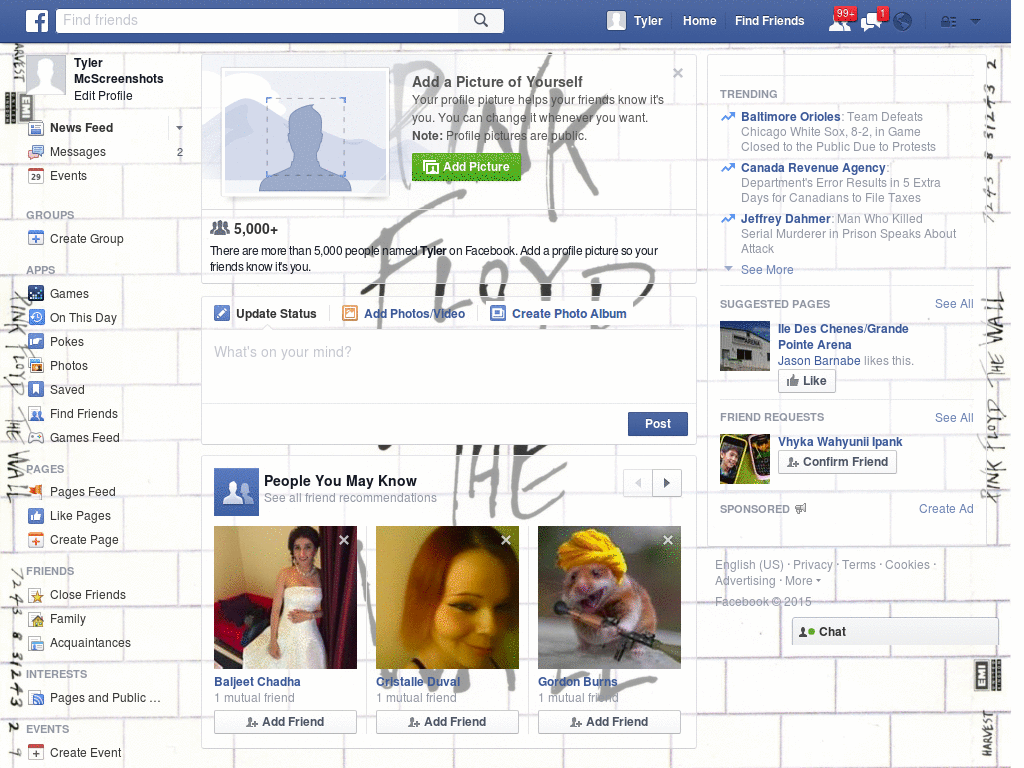Viewport: 1024px width, 768px height.
Task: Click People You May Know icon
Action: (x=236, y=492)
